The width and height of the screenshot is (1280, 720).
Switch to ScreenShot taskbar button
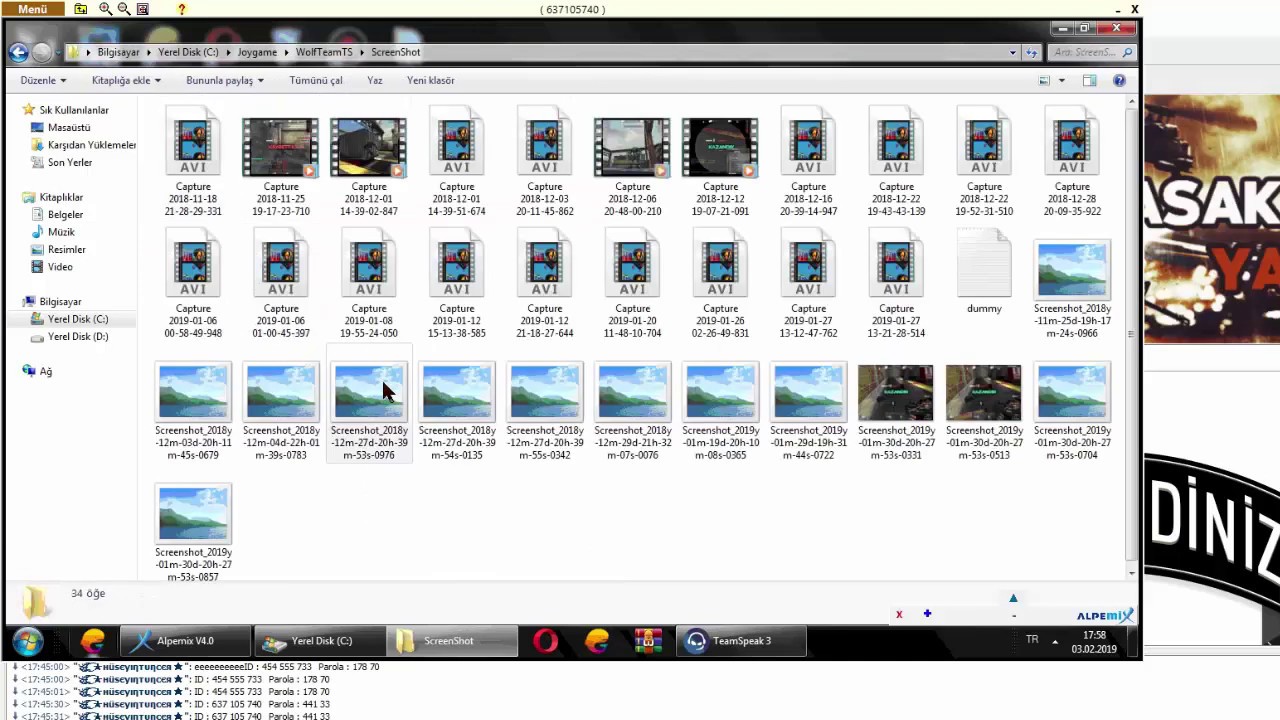(x=452, y=641)
